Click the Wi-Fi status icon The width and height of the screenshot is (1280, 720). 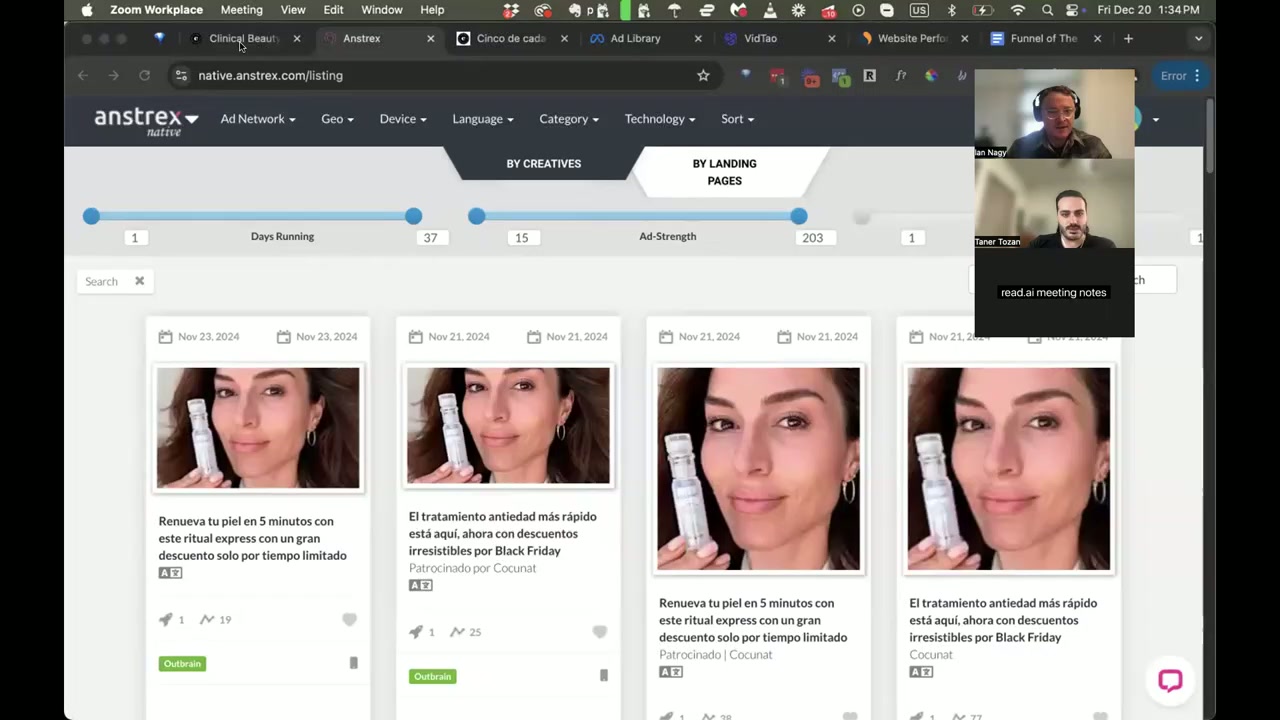pyautogui.click(x=1018, y=10)
